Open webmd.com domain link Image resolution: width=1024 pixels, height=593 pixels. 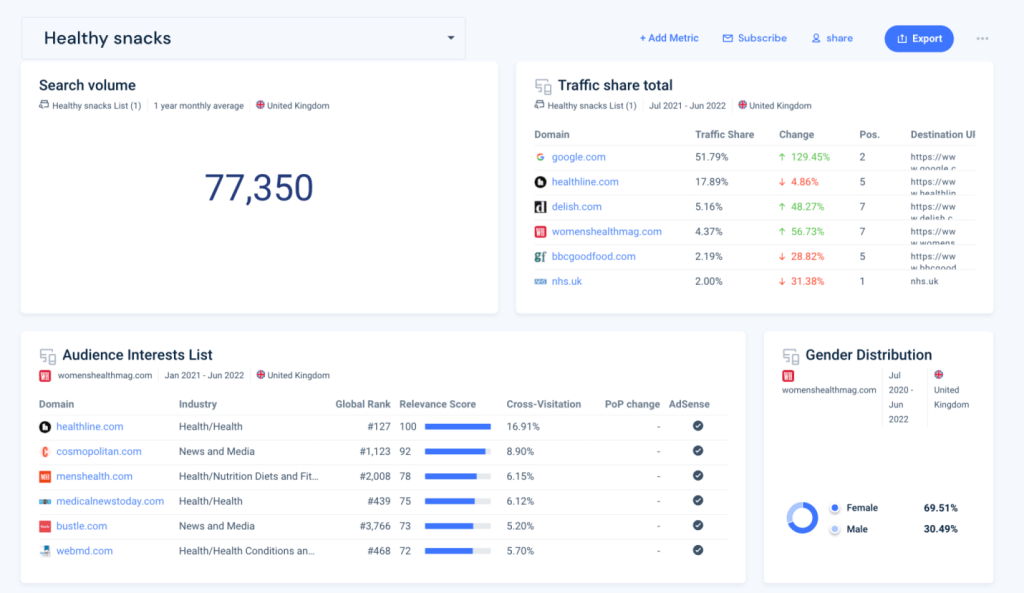(84, 551)
